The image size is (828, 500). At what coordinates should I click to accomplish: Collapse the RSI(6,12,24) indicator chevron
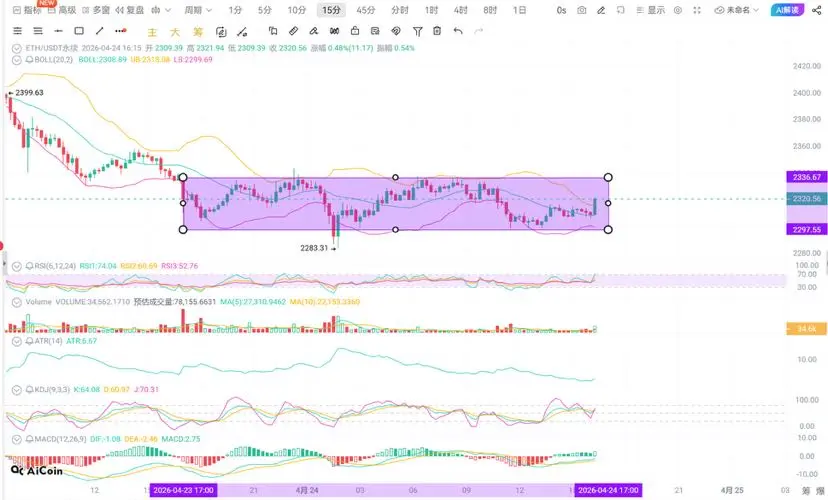(x=16, y=266)
